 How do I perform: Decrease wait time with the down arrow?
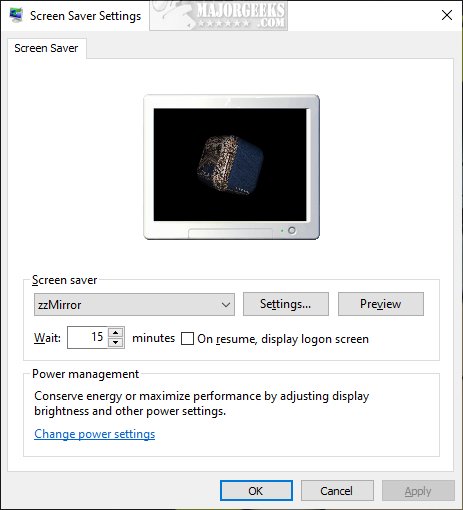tap(116, 342)
